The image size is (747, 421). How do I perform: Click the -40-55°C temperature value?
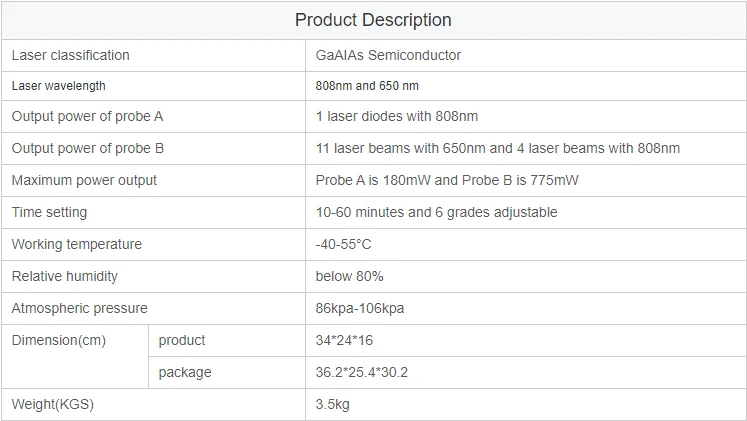click(x=343, y=244)
